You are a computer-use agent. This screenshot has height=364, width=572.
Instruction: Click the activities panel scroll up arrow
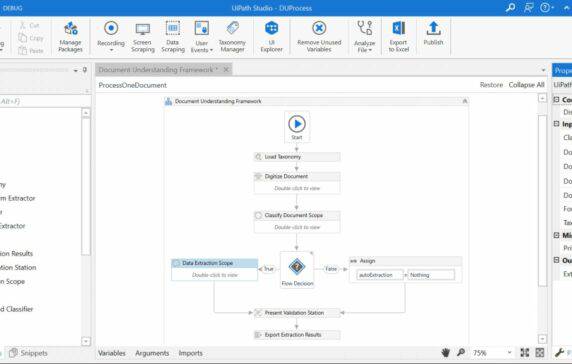point(86,113)
